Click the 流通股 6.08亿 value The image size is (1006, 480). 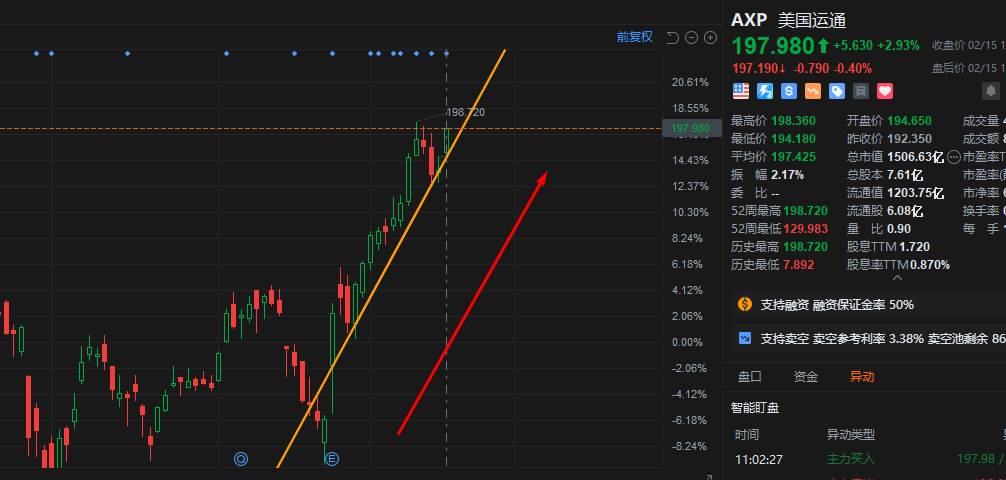[907, 210]
